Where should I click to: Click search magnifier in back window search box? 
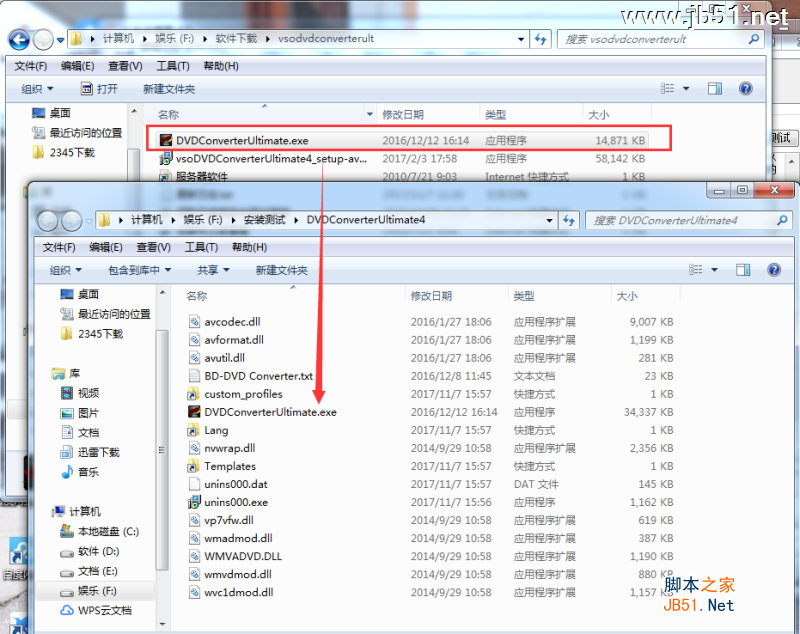pyautogui.click(x=754, y=39)
